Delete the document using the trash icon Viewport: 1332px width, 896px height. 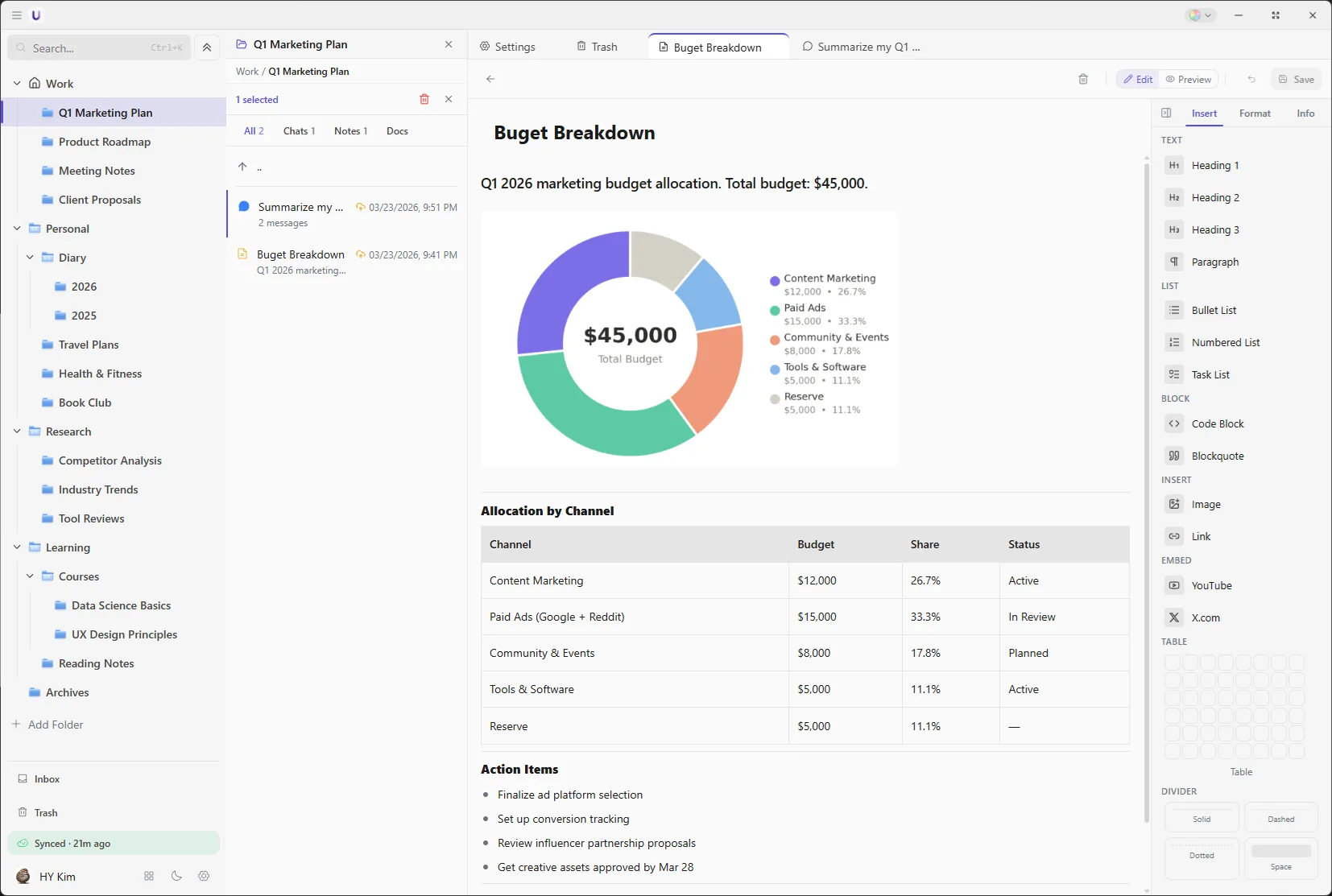[1083, 79]
